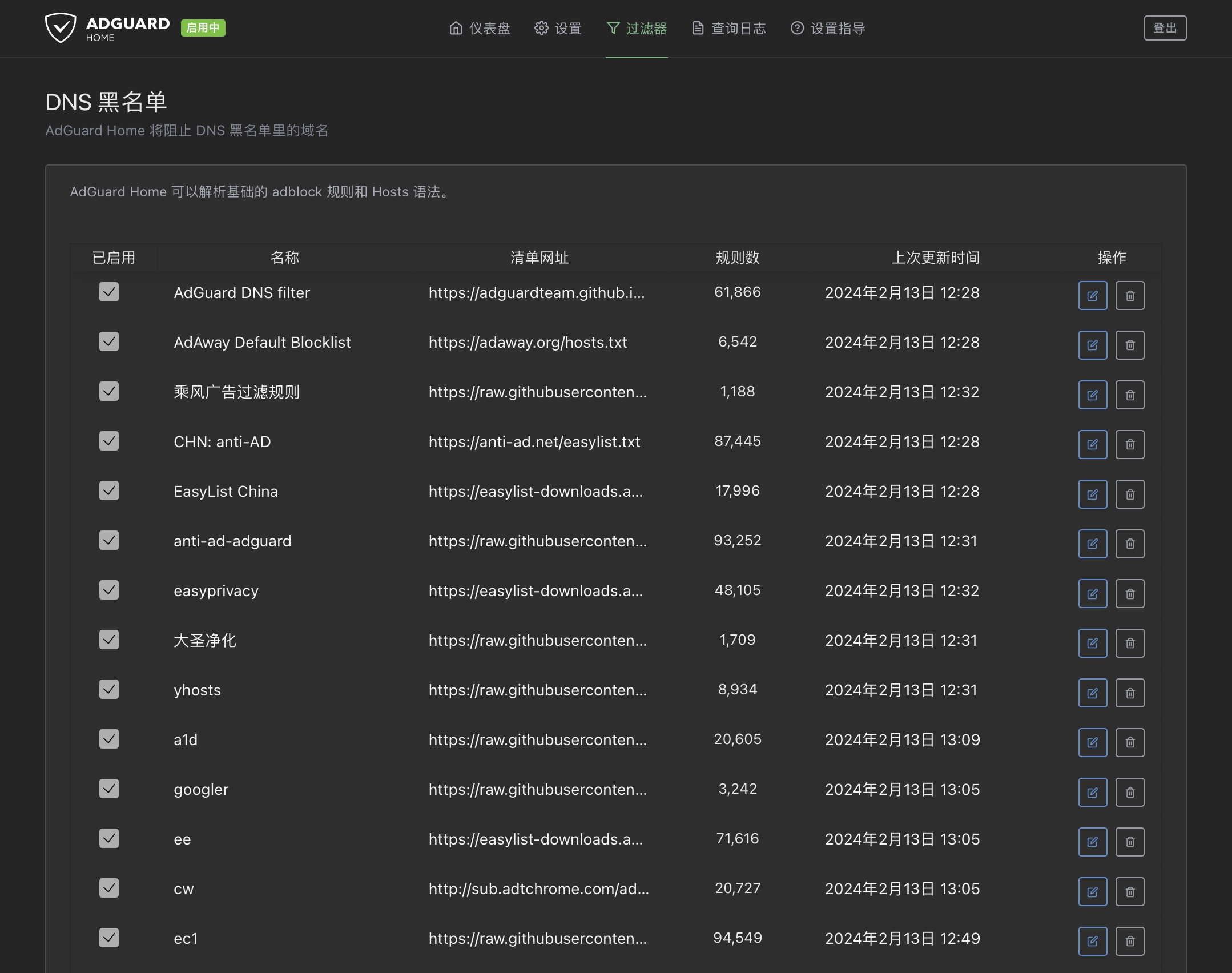This screenshot has height=973, width=1232.
Task: Sort by 名称 column header
Action: (285, 258)
